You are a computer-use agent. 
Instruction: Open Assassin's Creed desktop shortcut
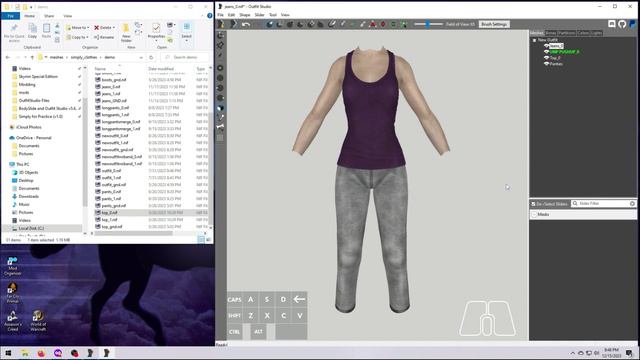point(13,320)
